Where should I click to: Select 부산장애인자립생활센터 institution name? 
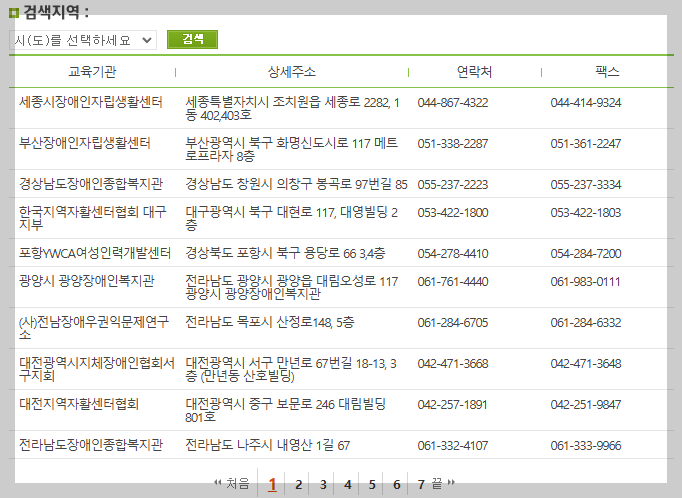point(85,143)
